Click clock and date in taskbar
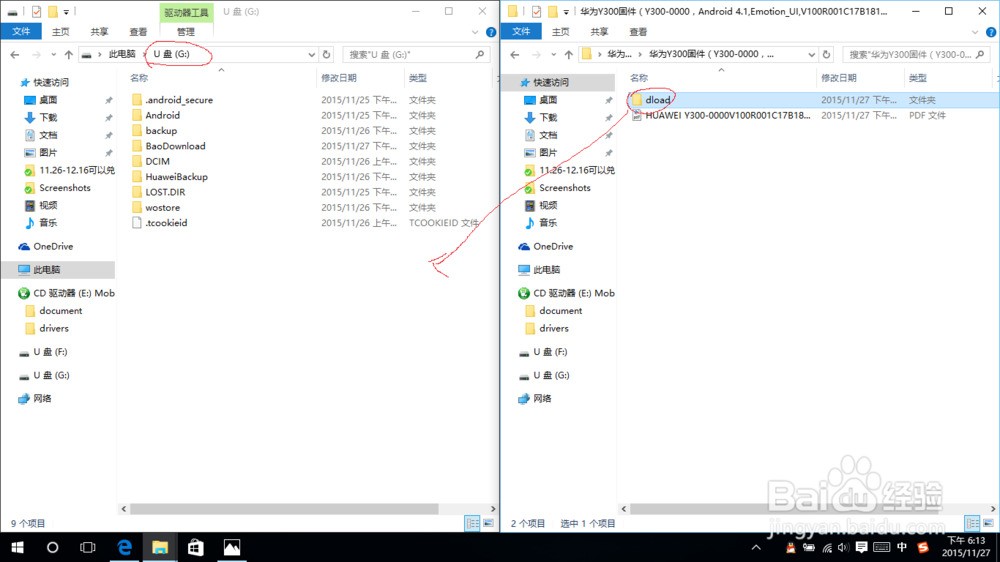 click(966, 547)
